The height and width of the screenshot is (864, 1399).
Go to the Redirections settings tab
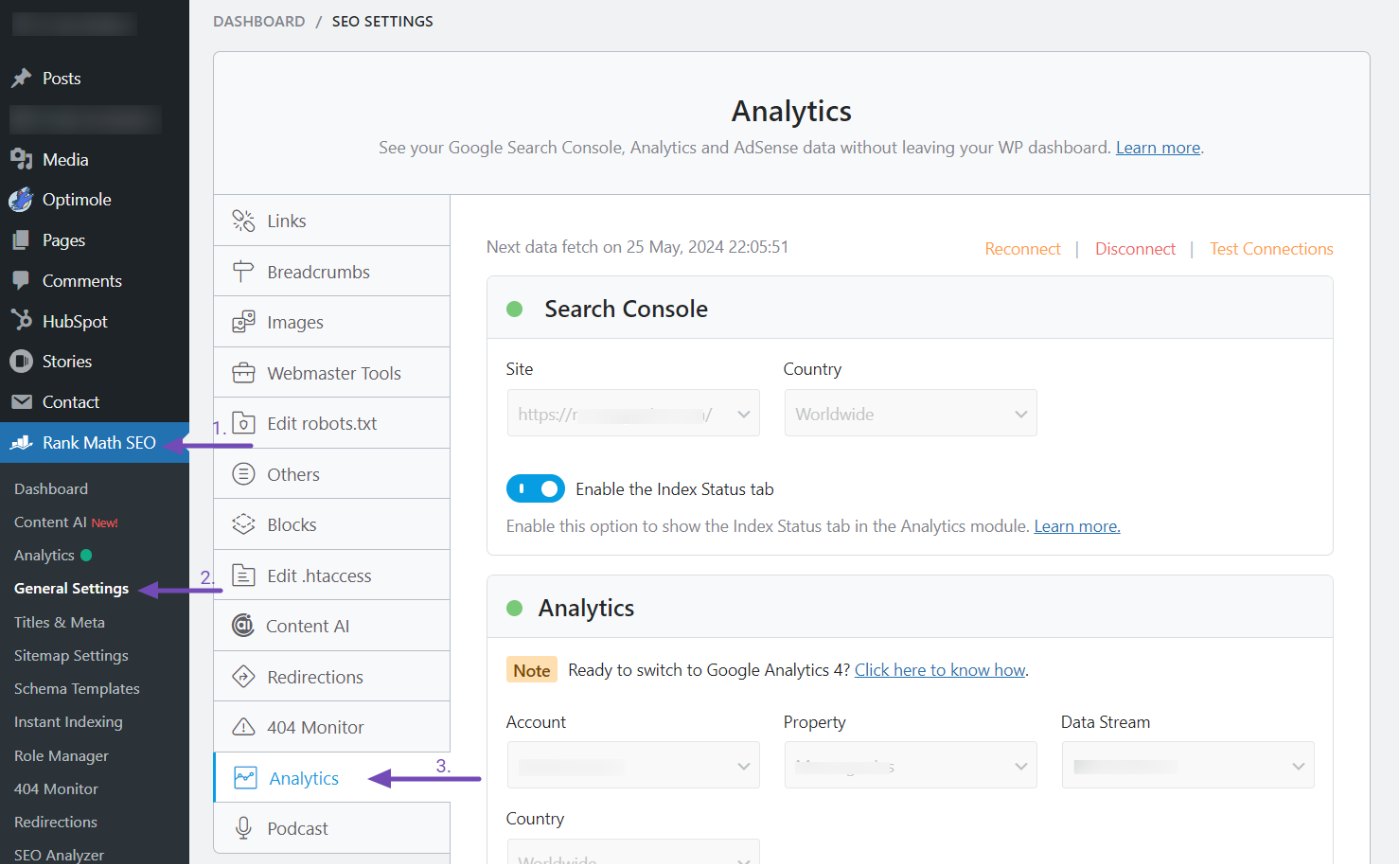[332, 676]
